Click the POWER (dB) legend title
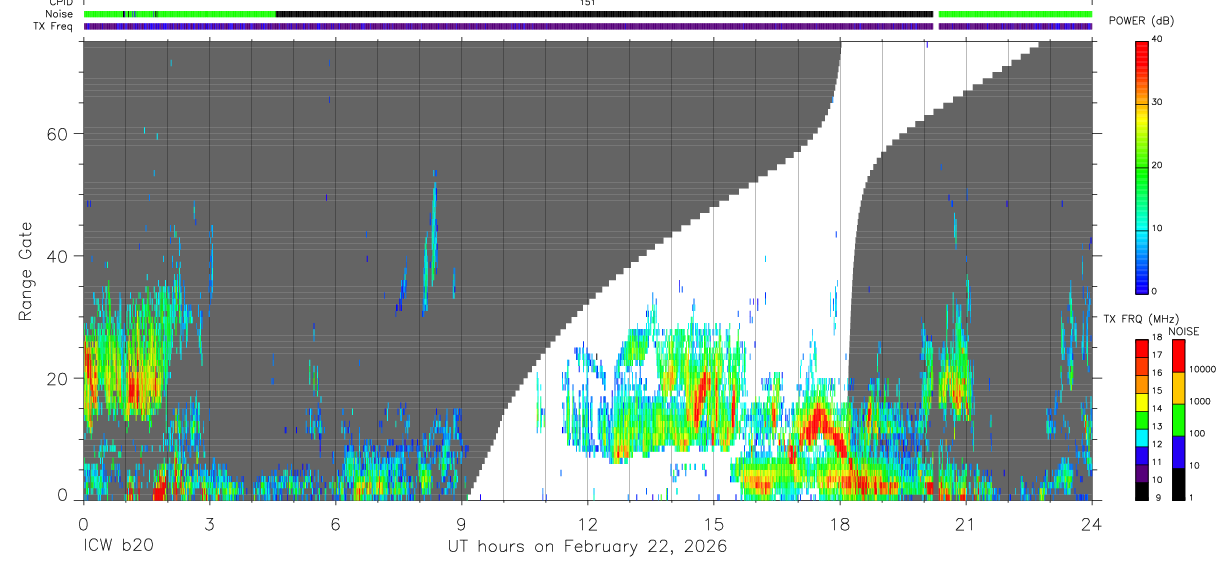 pos(1143,21)
